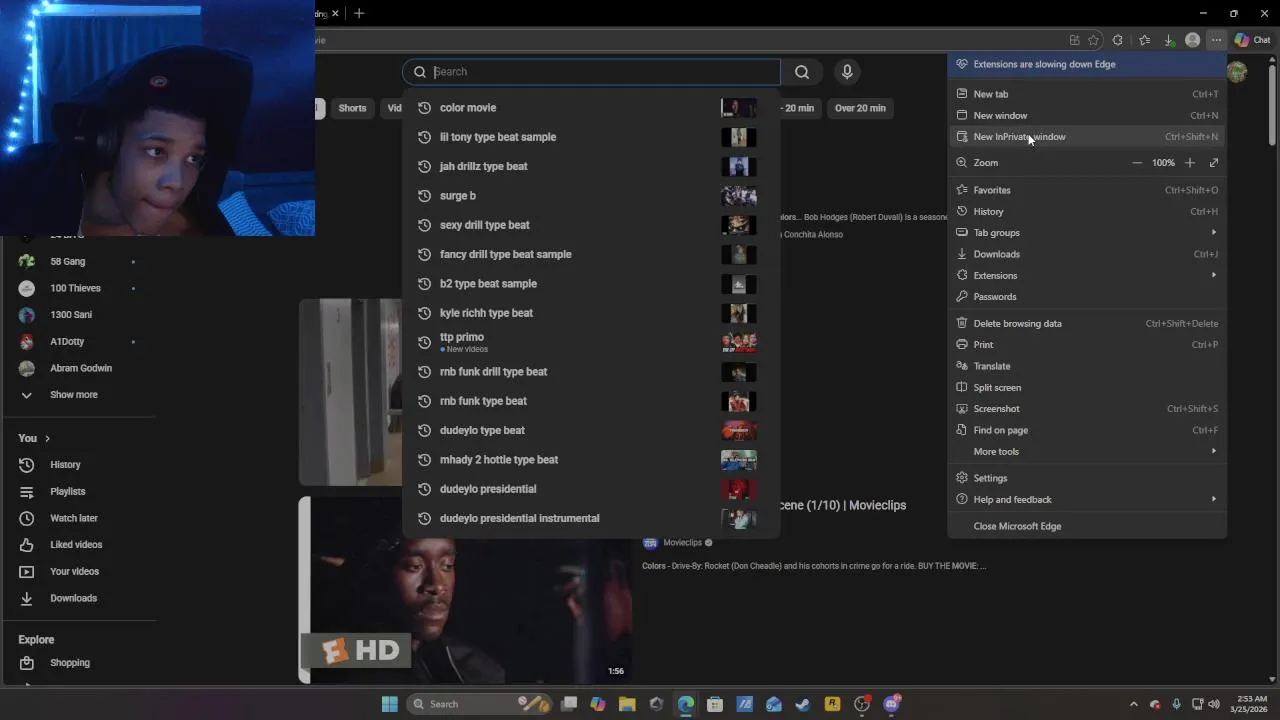Click Delete browsing data menu item

(x=1087, y=324)
